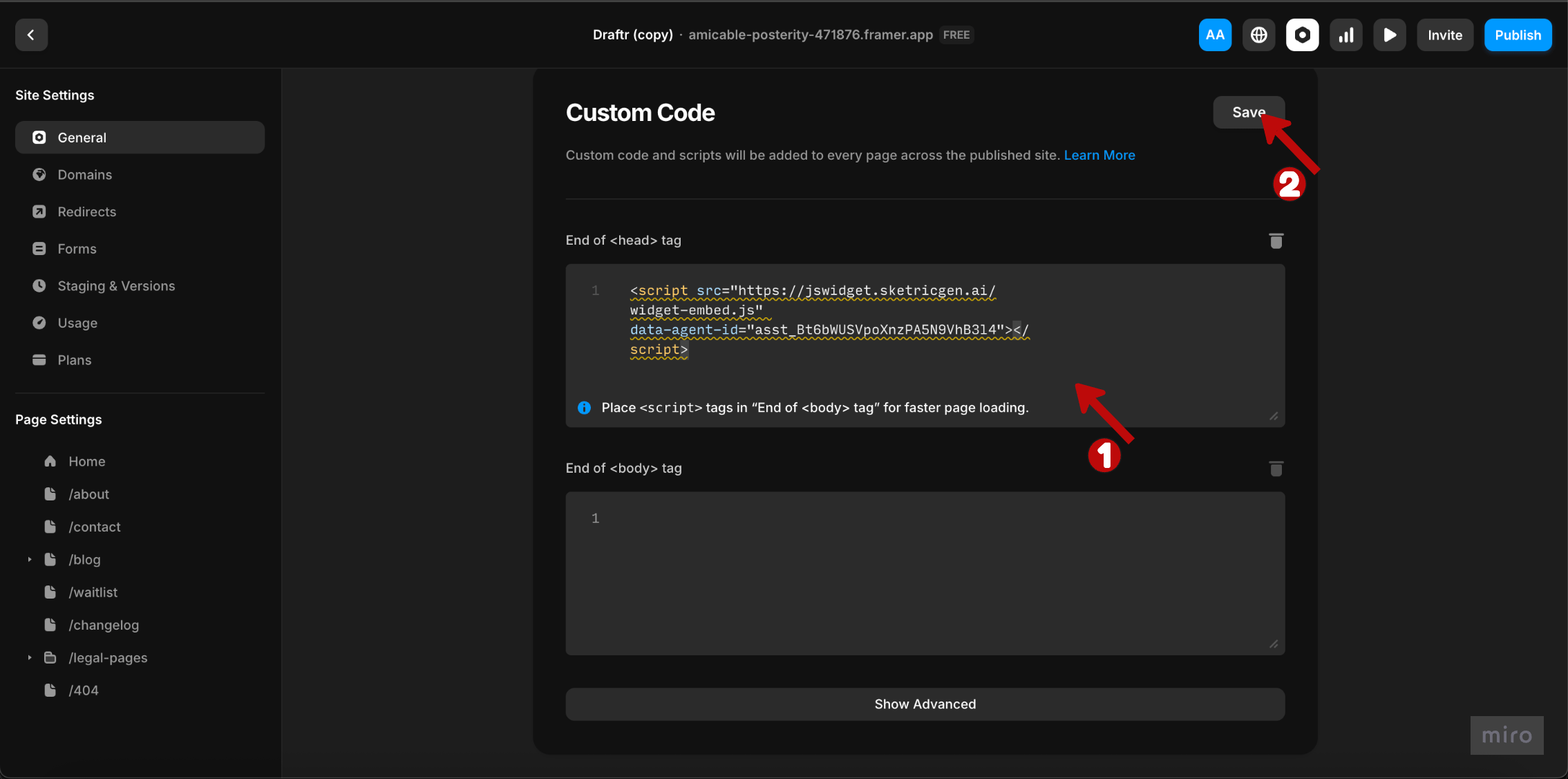
Task: Select the General tab in Site Settings
Action: click(82, 137)
